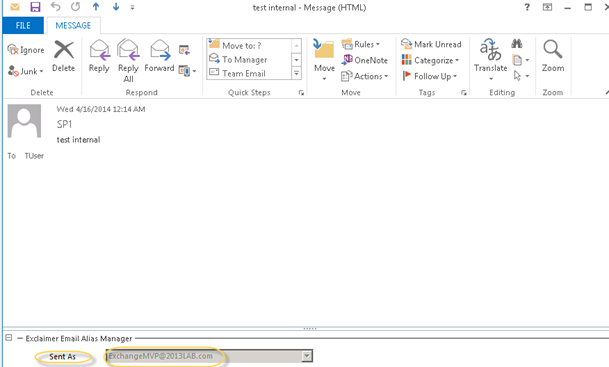Collapse the Exclaimer Email Alias Manager pane

[9, 338]
